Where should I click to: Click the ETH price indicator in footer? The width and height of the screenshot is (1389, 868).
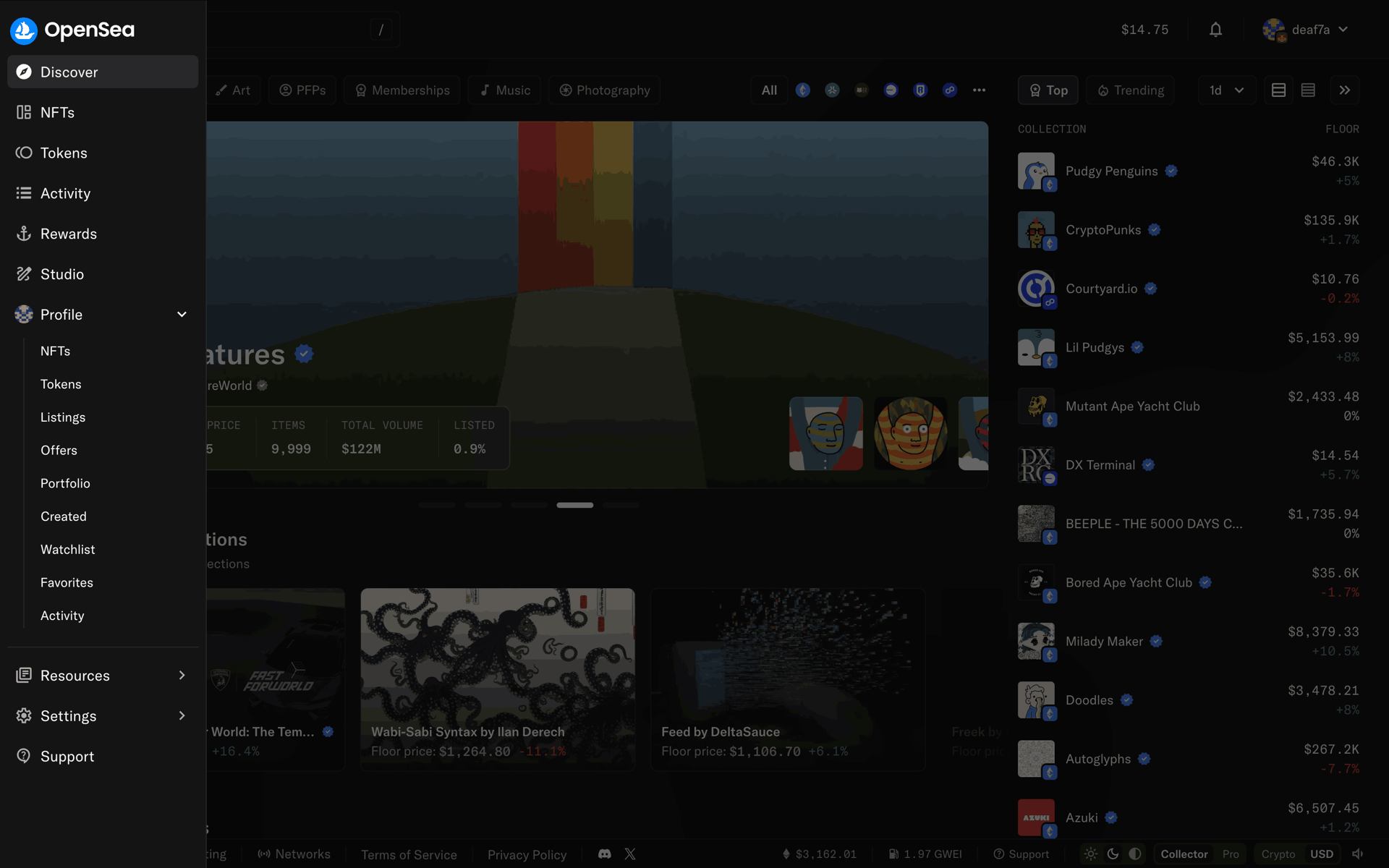[x=819, y=854]
